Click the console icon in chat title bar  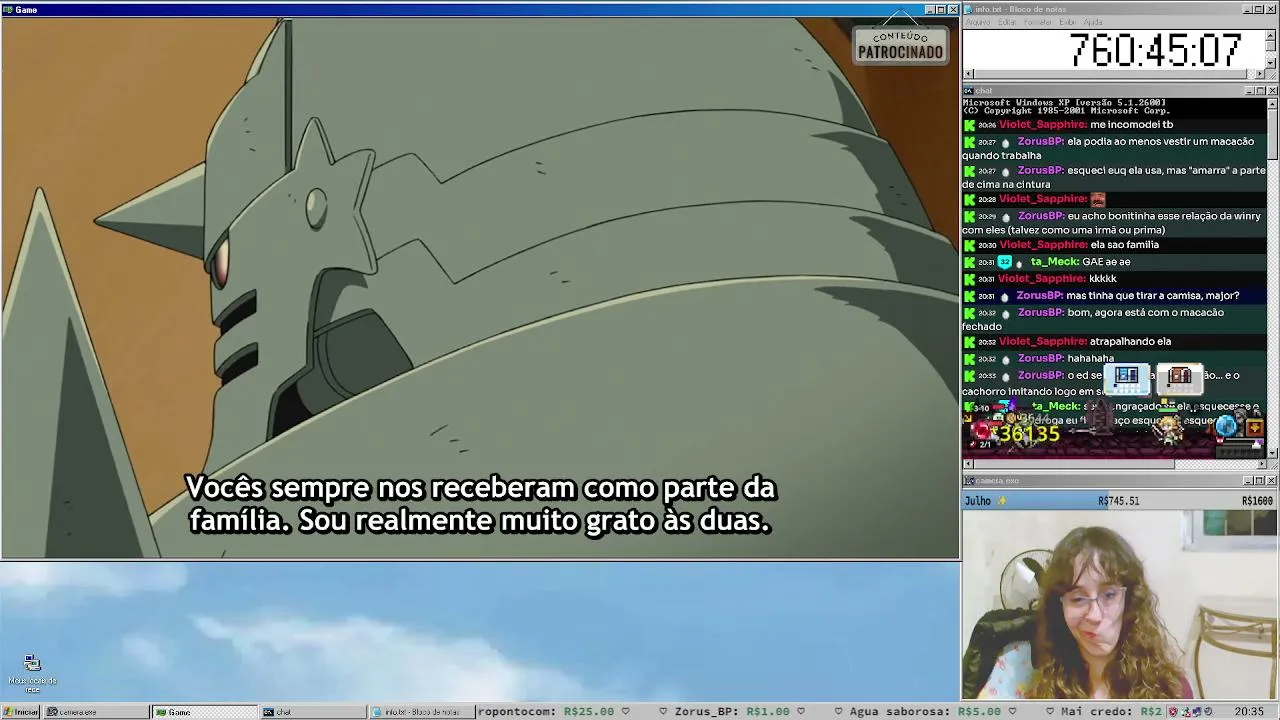969,91
